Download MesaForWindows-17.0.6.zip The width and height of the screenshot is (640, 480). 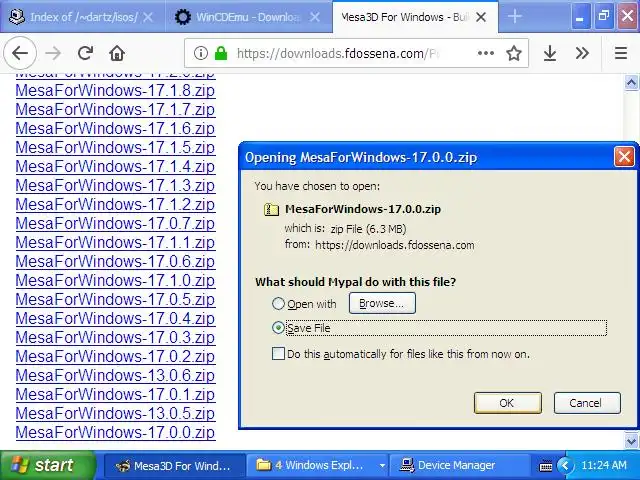pos(115,261)
